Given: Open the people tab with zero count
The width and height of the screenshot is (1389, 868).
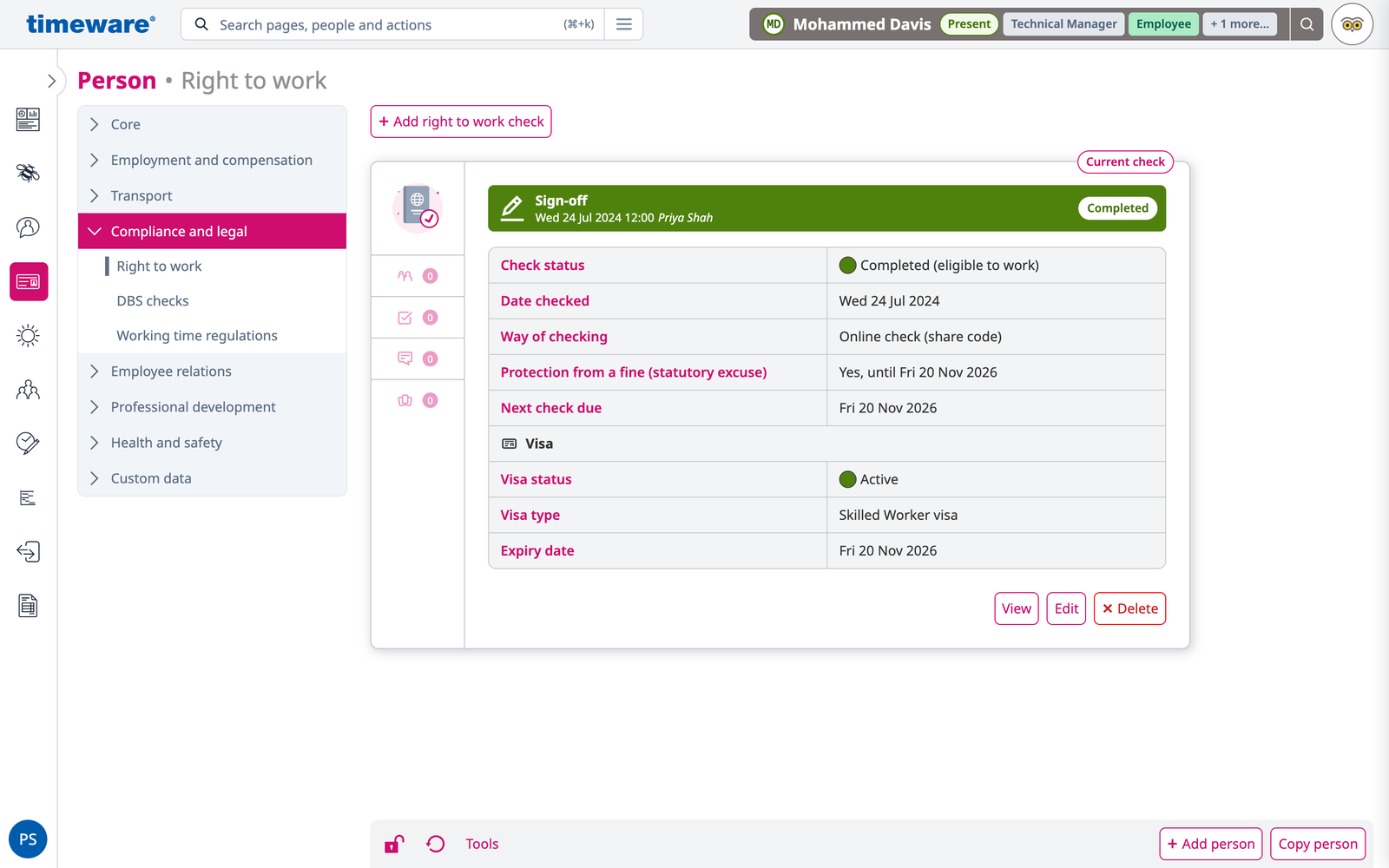Looking at the screenshot, I should [418, 276].
